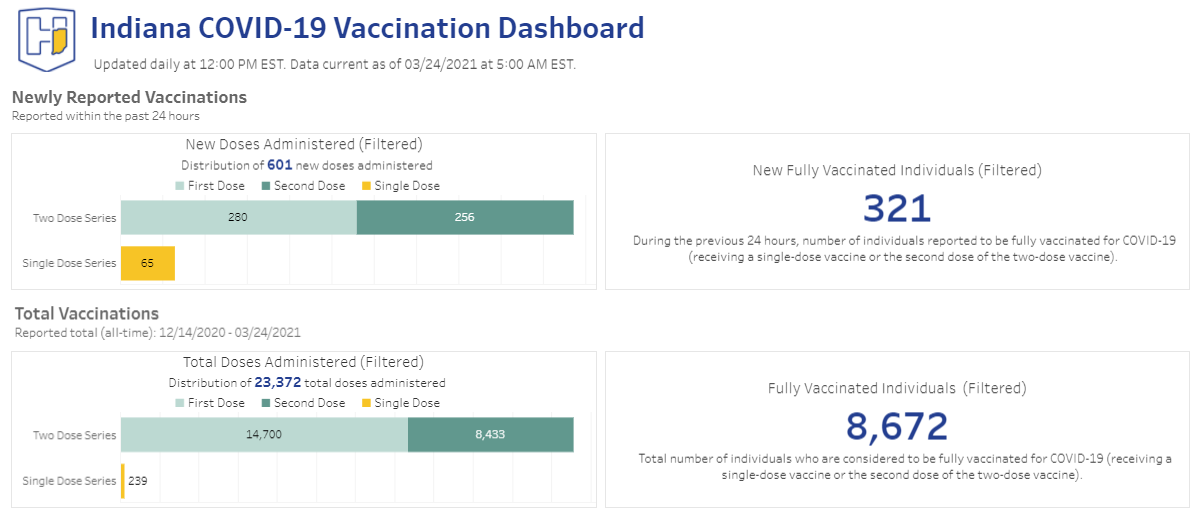1198x512 pixels.
Task: Click the 601 new doses count
Action: 279,164
